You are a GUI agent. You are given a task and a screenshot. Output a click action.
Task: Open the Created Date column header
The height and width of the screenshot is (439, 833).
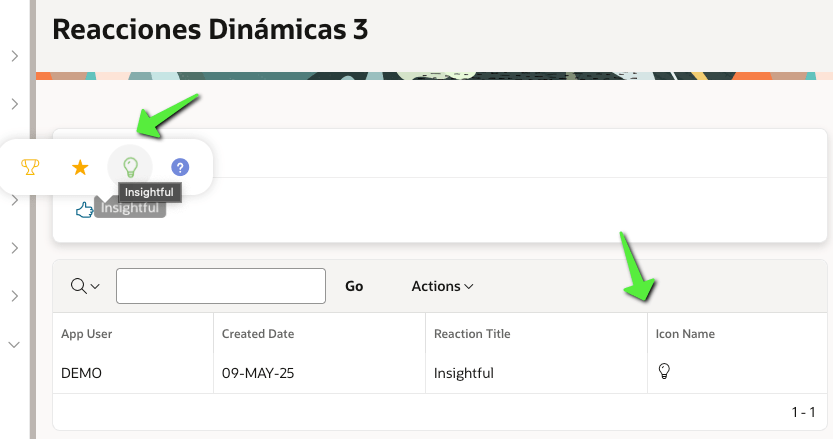[258, 334]
